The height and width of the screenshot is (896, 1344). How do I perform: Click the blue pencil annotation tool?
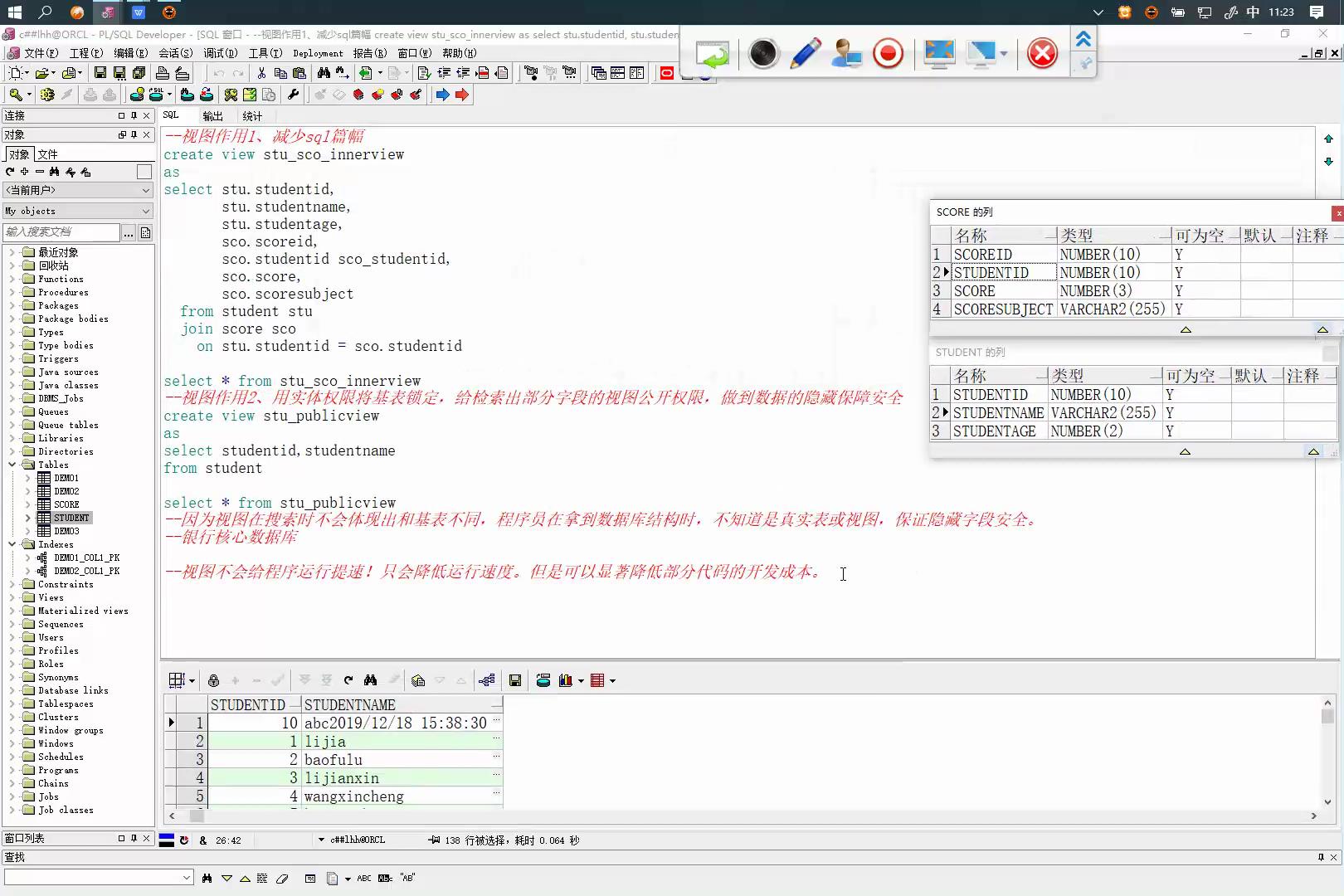click(806, 54)
